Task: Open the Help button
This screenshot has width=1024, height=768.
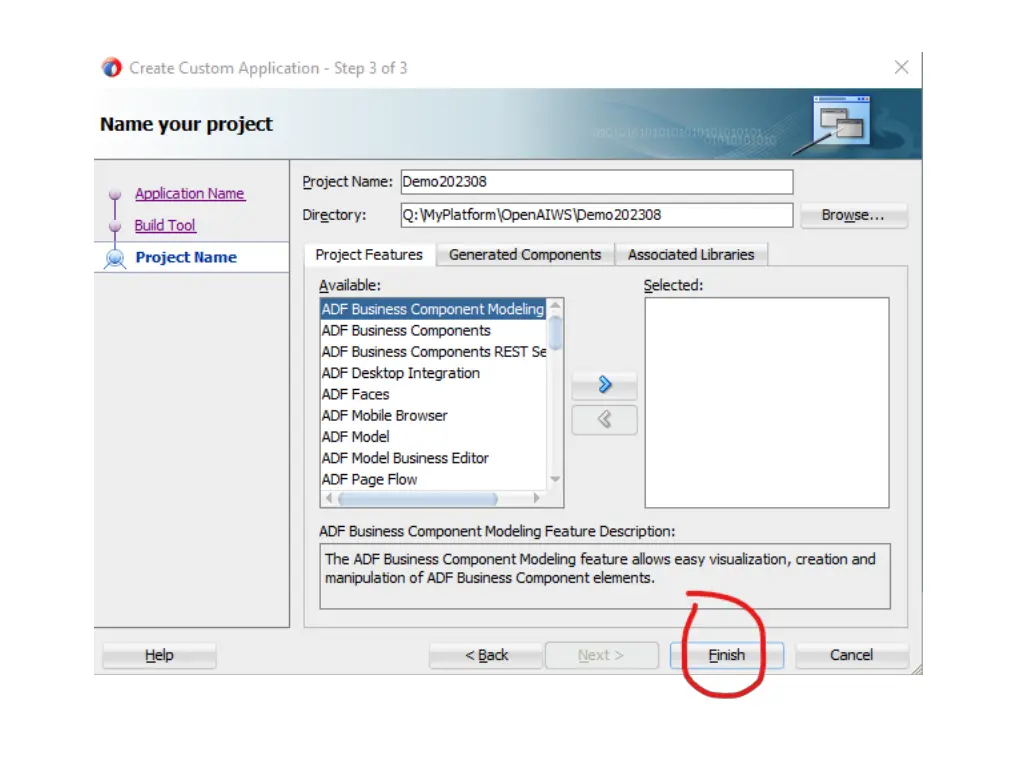Action: tap(159, 655)
